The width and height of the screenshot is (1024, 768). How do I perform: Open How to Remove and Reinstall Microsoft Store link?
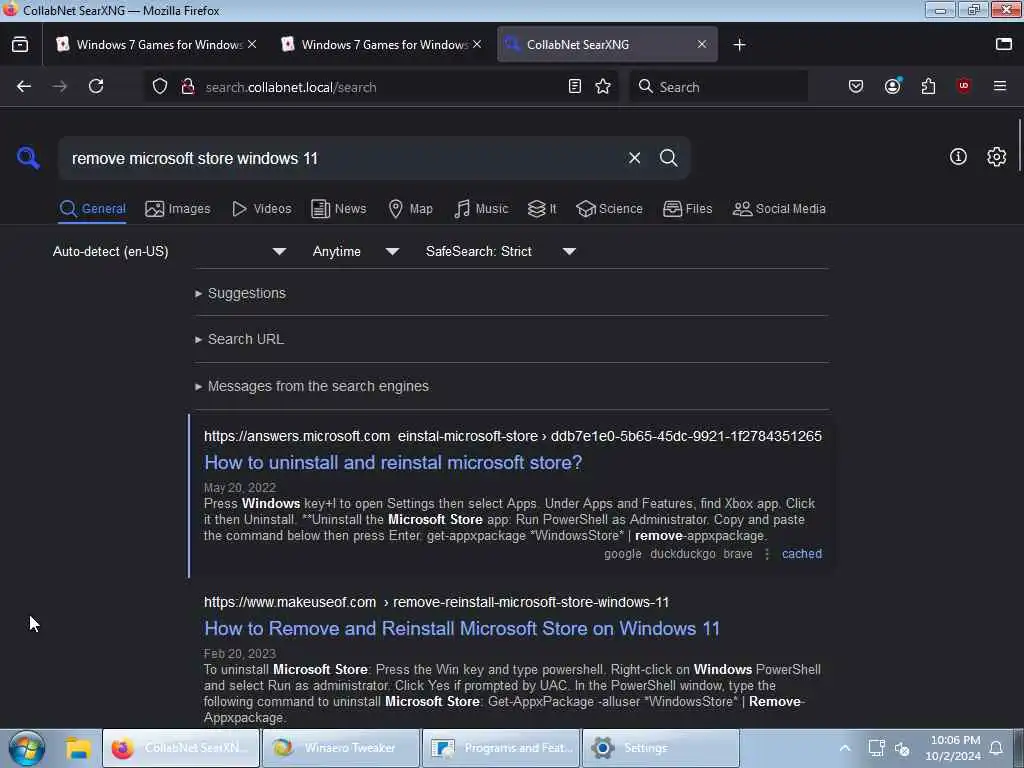click(462, 628)
